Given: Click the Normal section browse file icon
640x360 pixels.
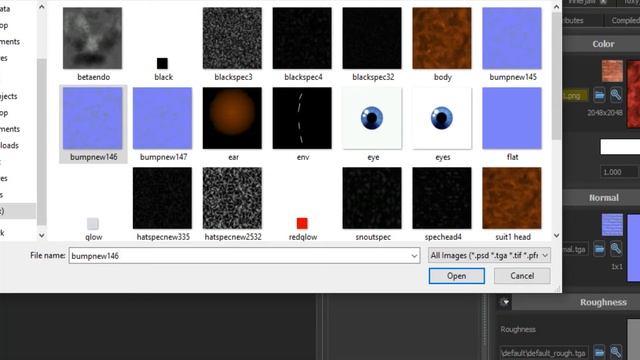Looking at the screenshot, I should point(599,249).
